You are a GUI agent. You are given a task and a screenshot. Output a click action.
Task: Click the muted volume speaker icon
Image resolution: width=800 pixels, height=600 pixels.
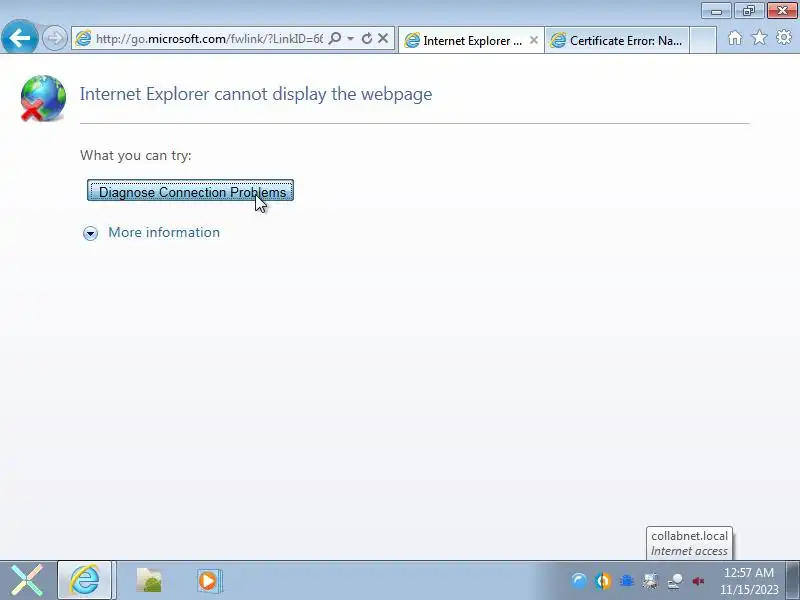pyautogui.click(x=698, y=581)
